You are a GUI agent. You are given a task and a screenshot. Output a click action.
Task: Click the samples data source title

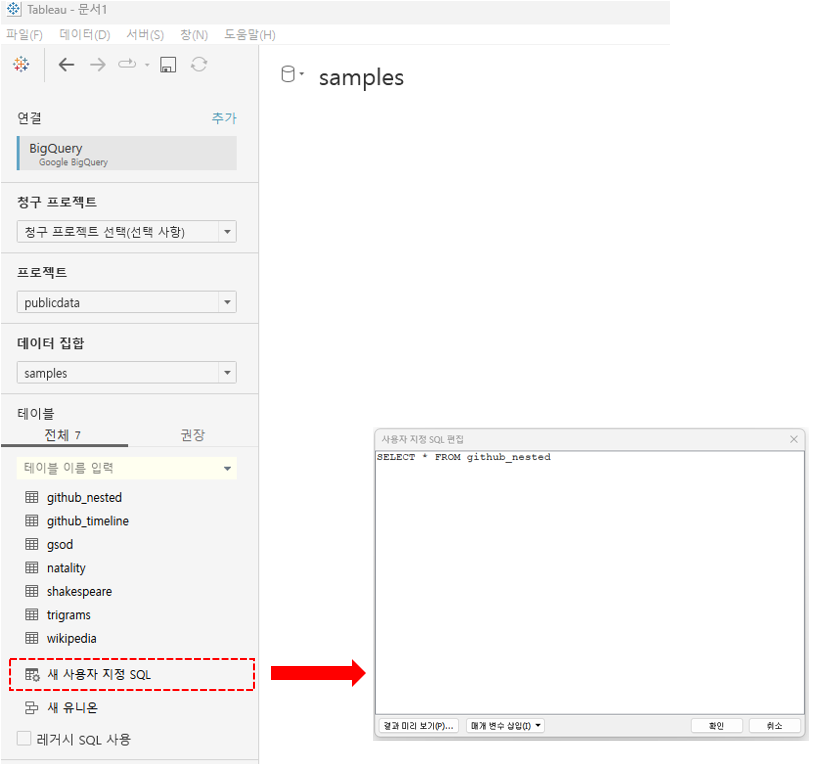coord(361,77)
